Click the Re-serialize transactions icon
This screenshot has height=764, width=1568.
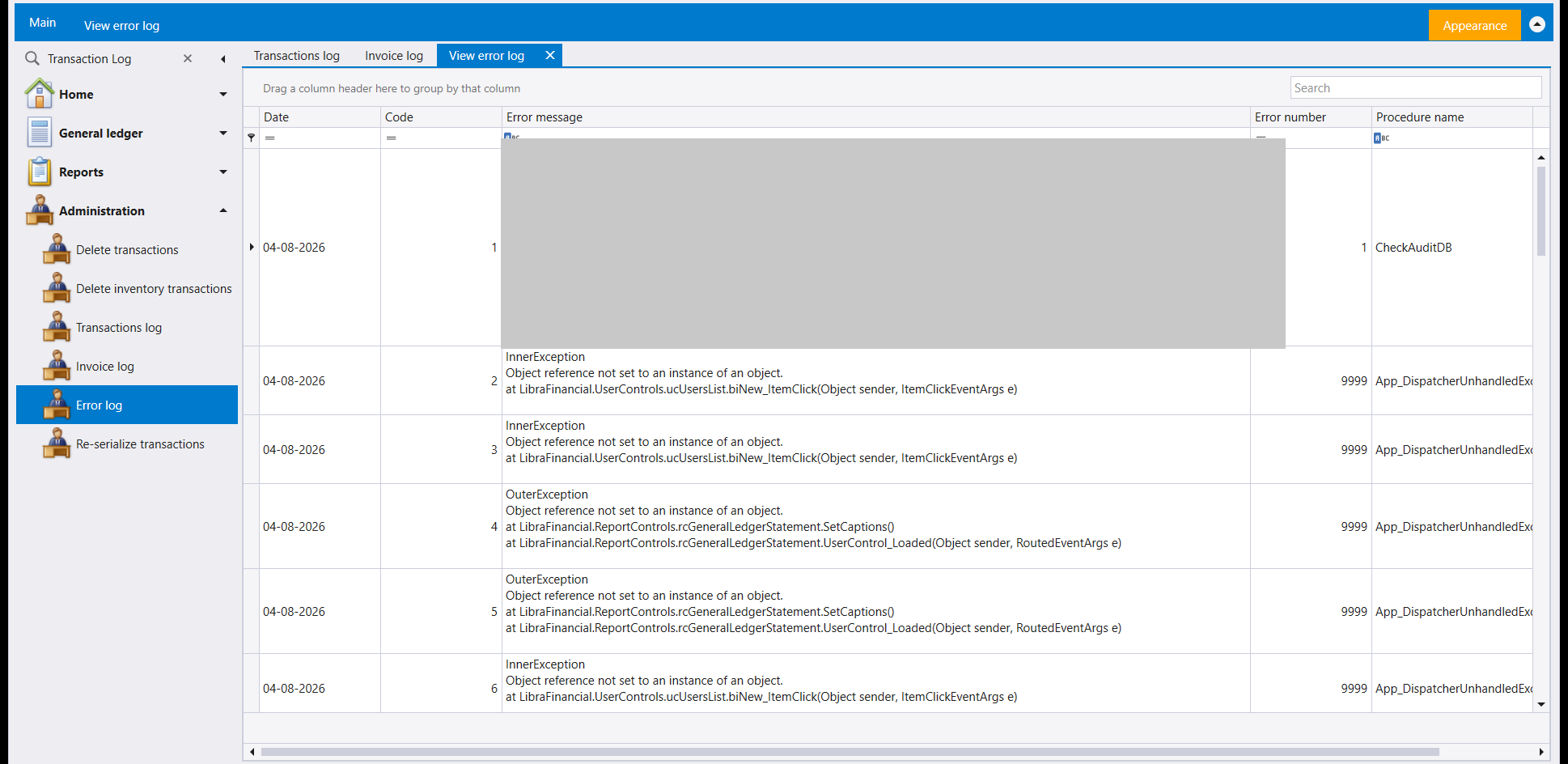click(57, 444)
